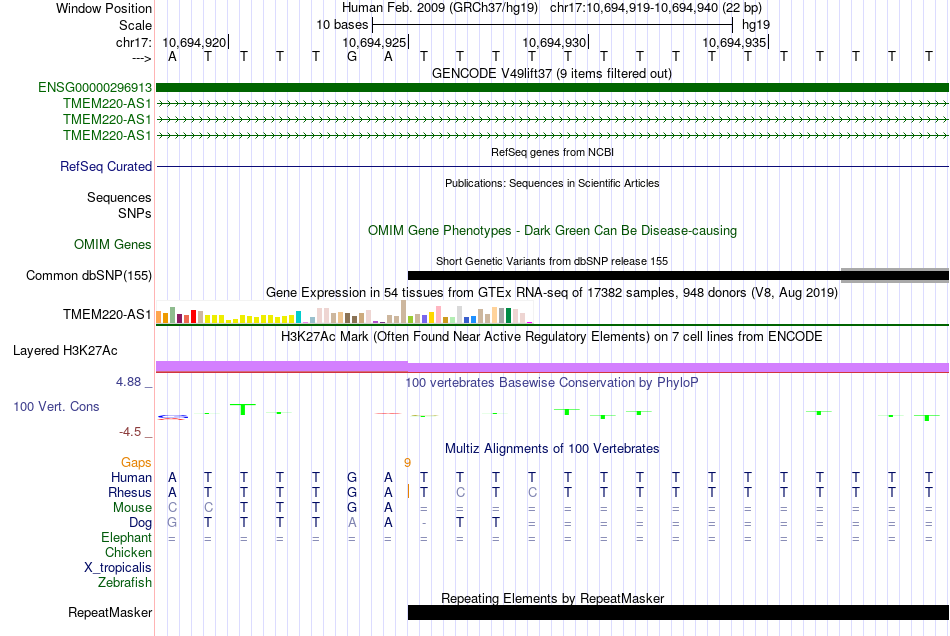
Task: Click the chr17: ruler label
Action: 133,42
